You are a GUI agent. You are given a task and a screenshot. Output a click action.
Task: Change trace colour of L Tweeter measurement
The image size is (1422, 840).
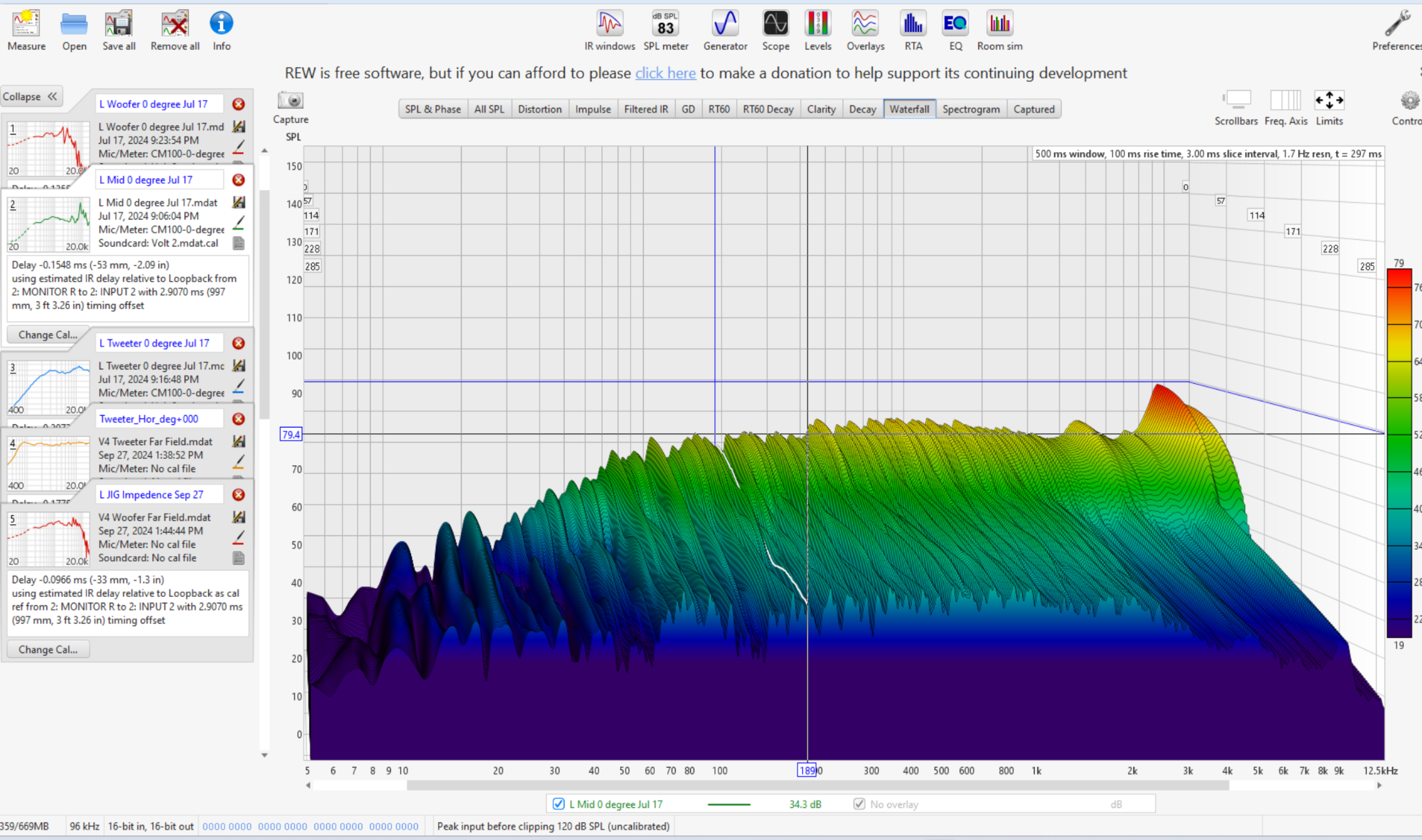click(239, 387)
